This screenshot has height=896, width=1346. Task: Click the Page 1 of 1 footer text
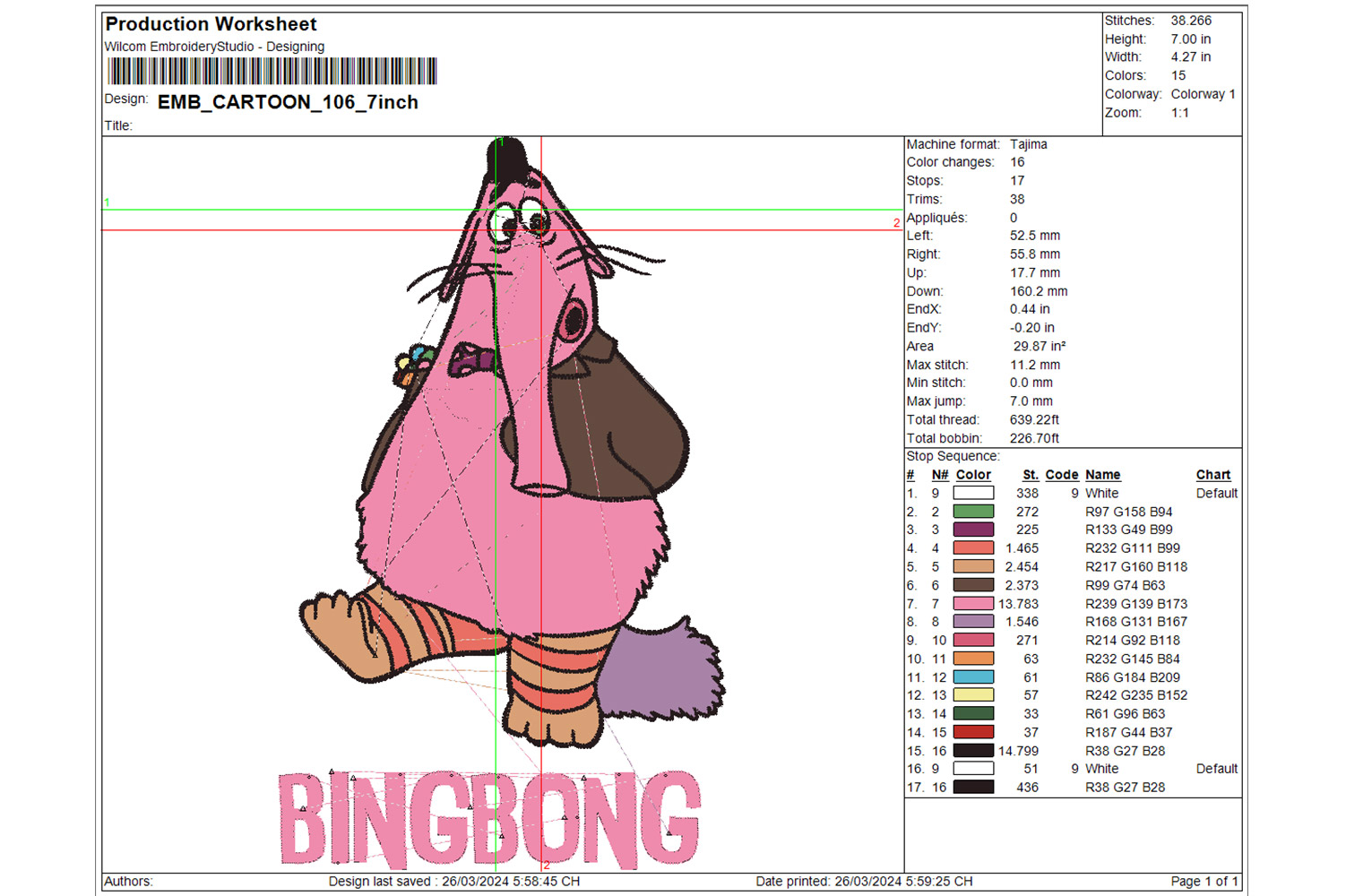pyautogui.click(x=1204, y=882)
